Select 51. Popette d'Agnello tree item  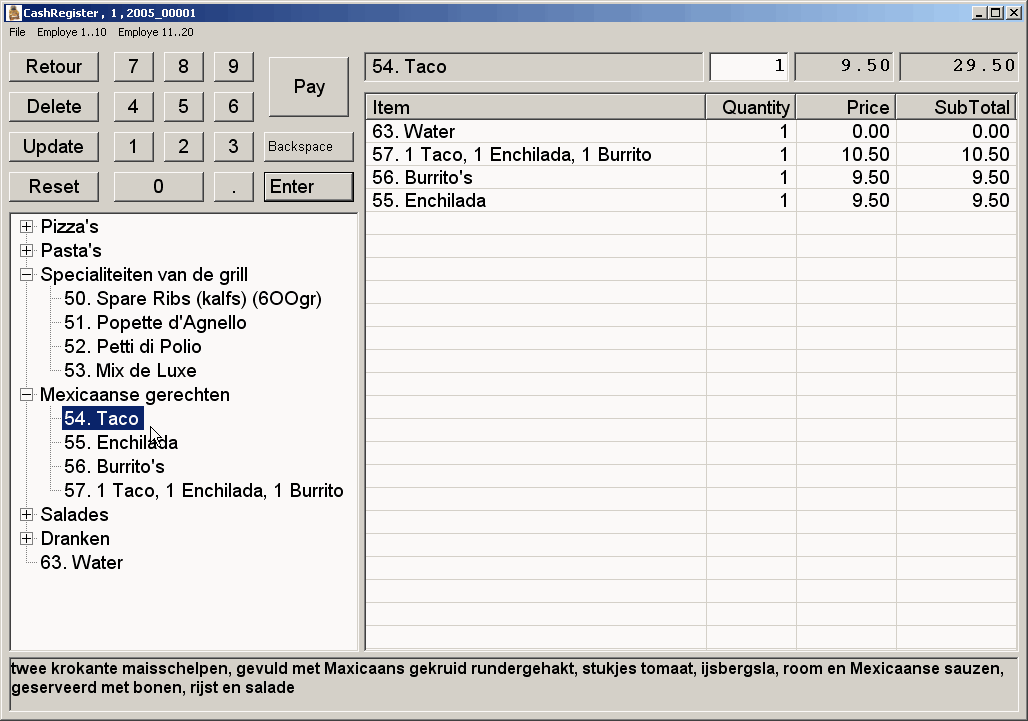tap(155, 322)
